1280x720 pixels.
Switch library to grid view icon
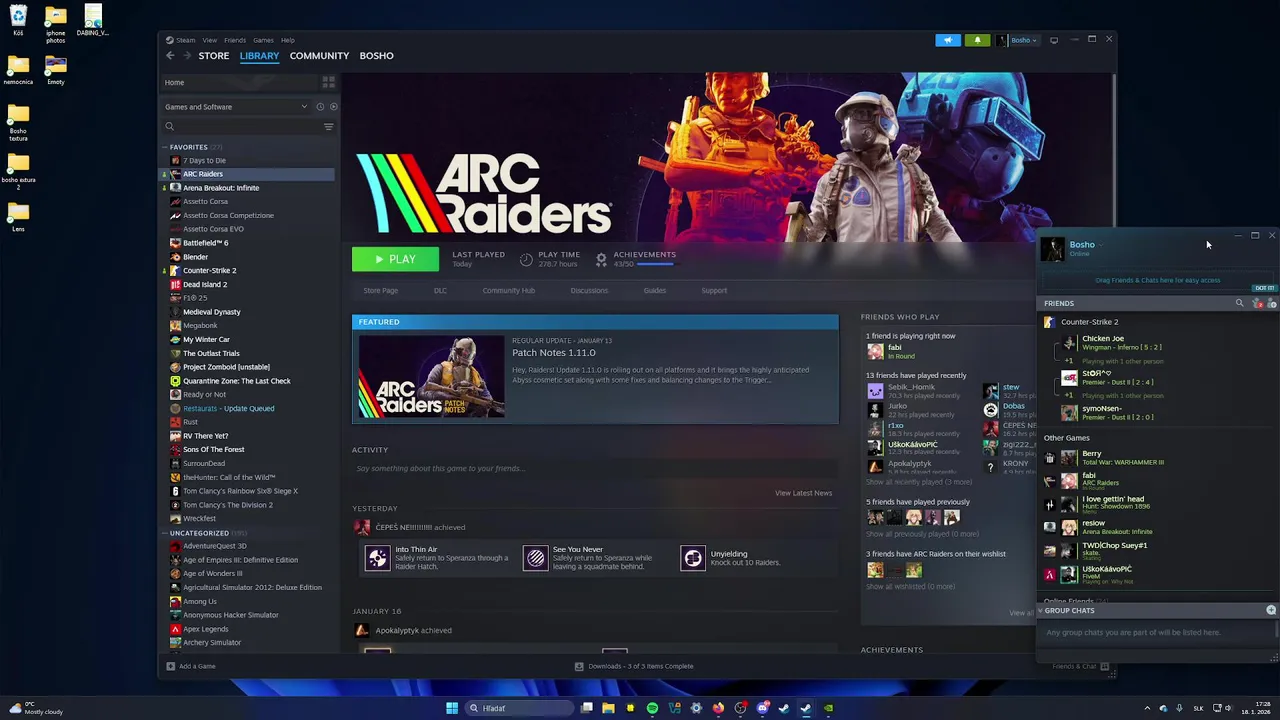coord(327,83)
